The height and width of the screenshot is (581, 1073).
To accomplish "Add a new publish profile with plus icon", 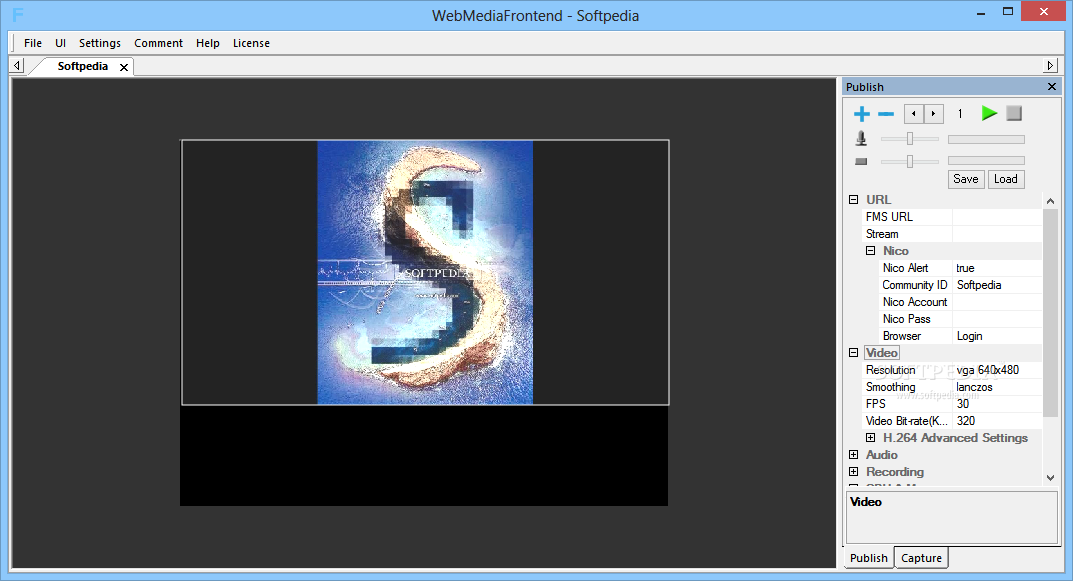I will 862,114.
